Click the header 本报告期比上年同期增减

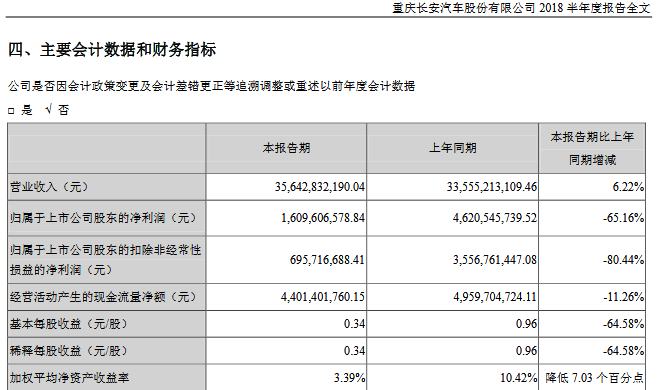(592, 148)
